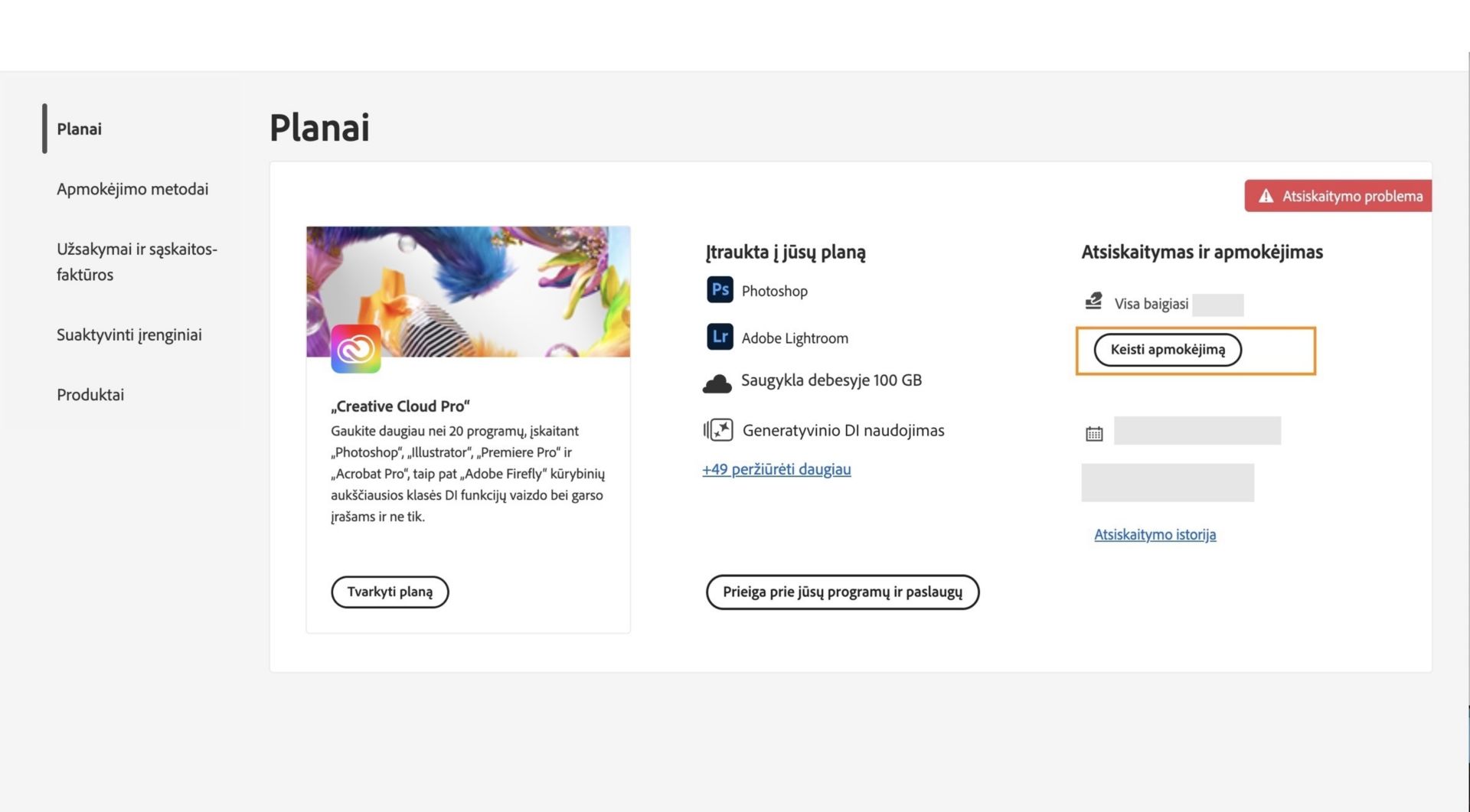1470x812 pixels.
Task: Select Suaktyvinti įrenginiai
Action: (129, 334)
